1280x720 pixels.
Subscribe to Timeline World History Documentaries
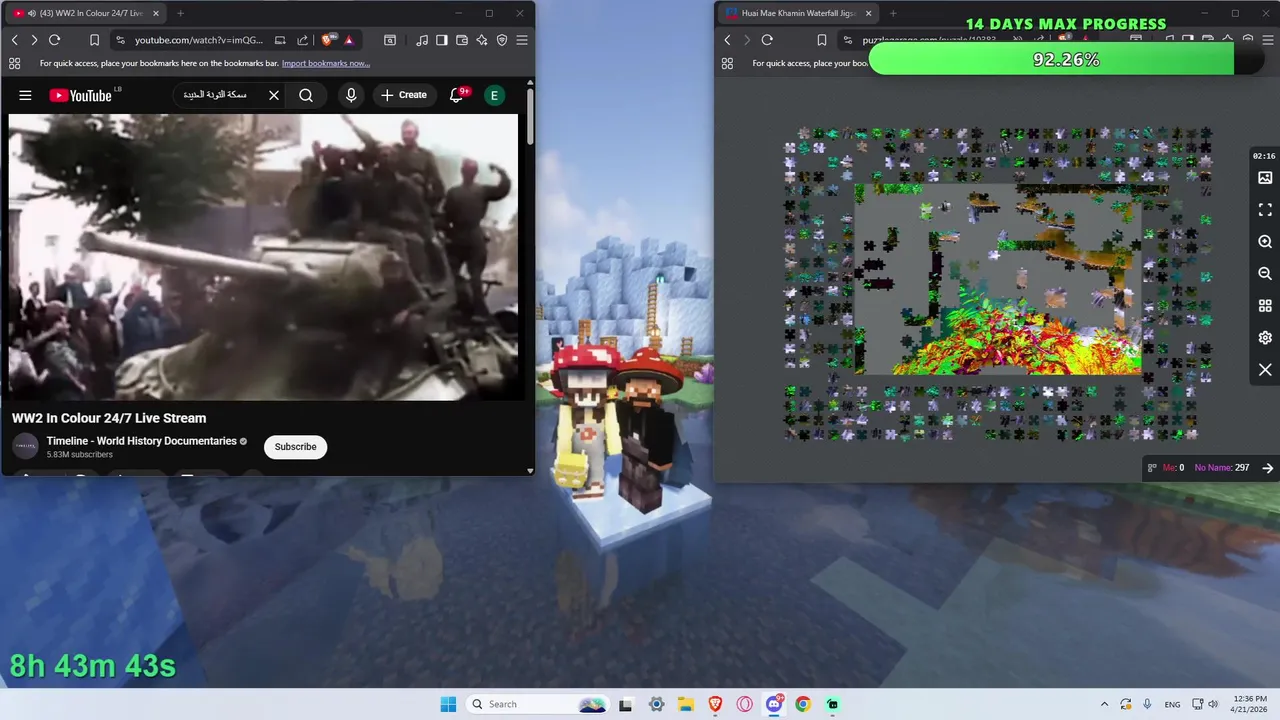[x=296, y=447]
